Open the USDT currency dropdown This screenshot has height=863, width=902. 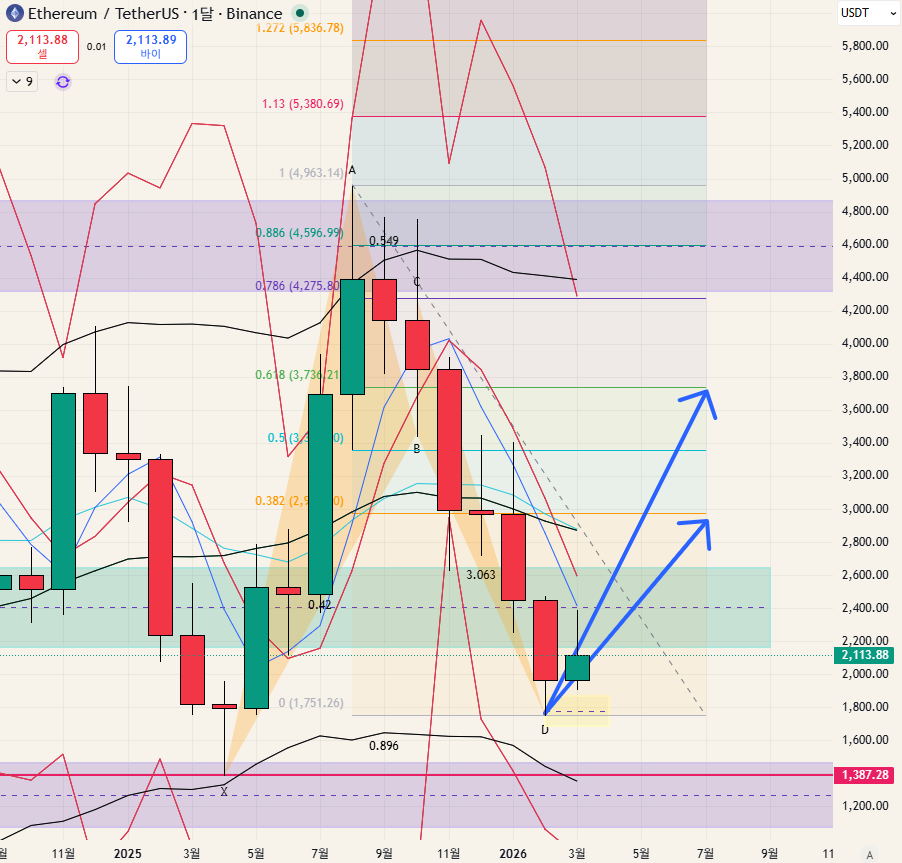868,13
